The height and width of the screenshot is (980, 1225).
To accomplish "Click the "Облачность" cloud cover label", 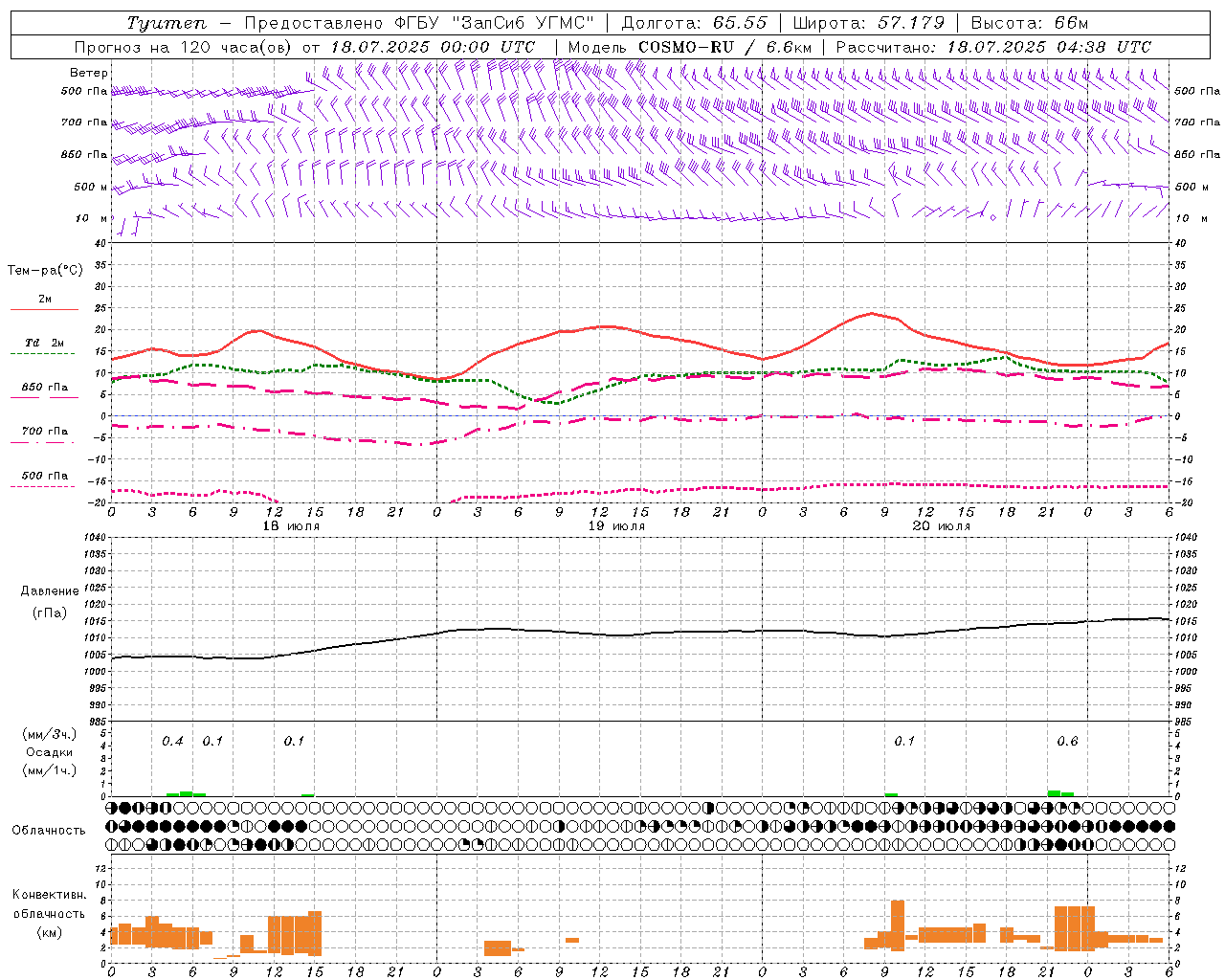I will 49,830.
